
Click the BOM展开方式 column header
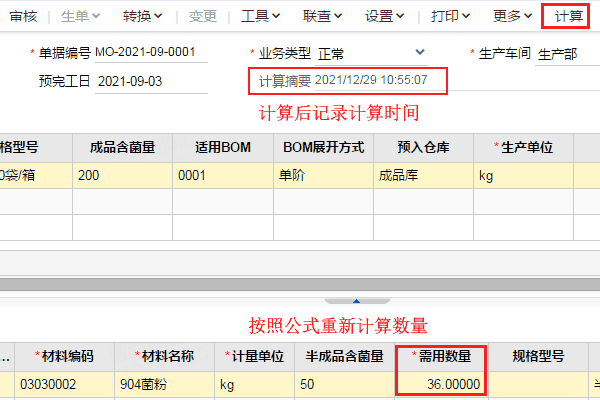tap(322, 147)
